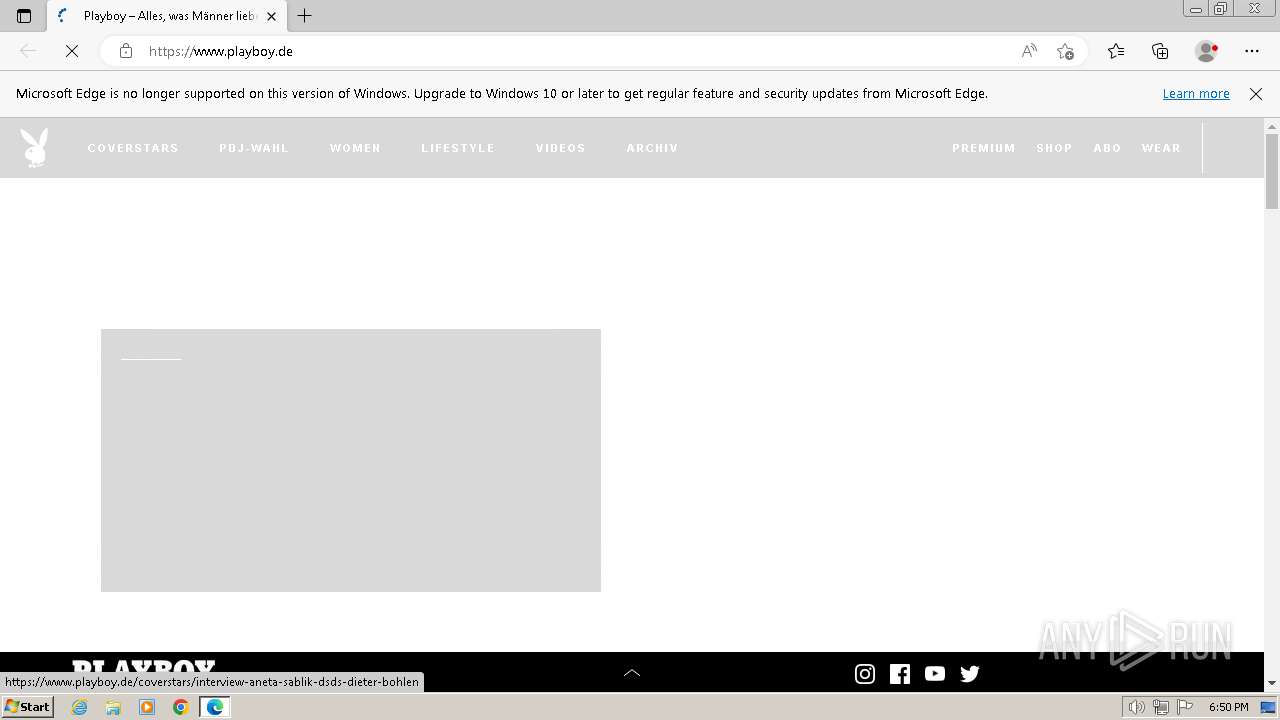Stop page loading with X button

pos(72,51)
